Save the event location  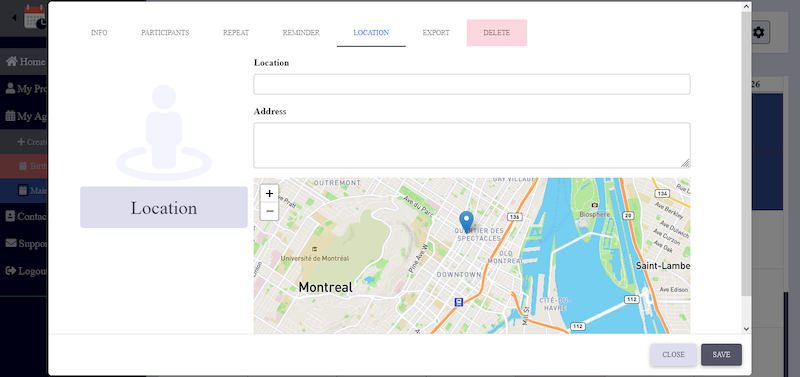click(721, 355)
